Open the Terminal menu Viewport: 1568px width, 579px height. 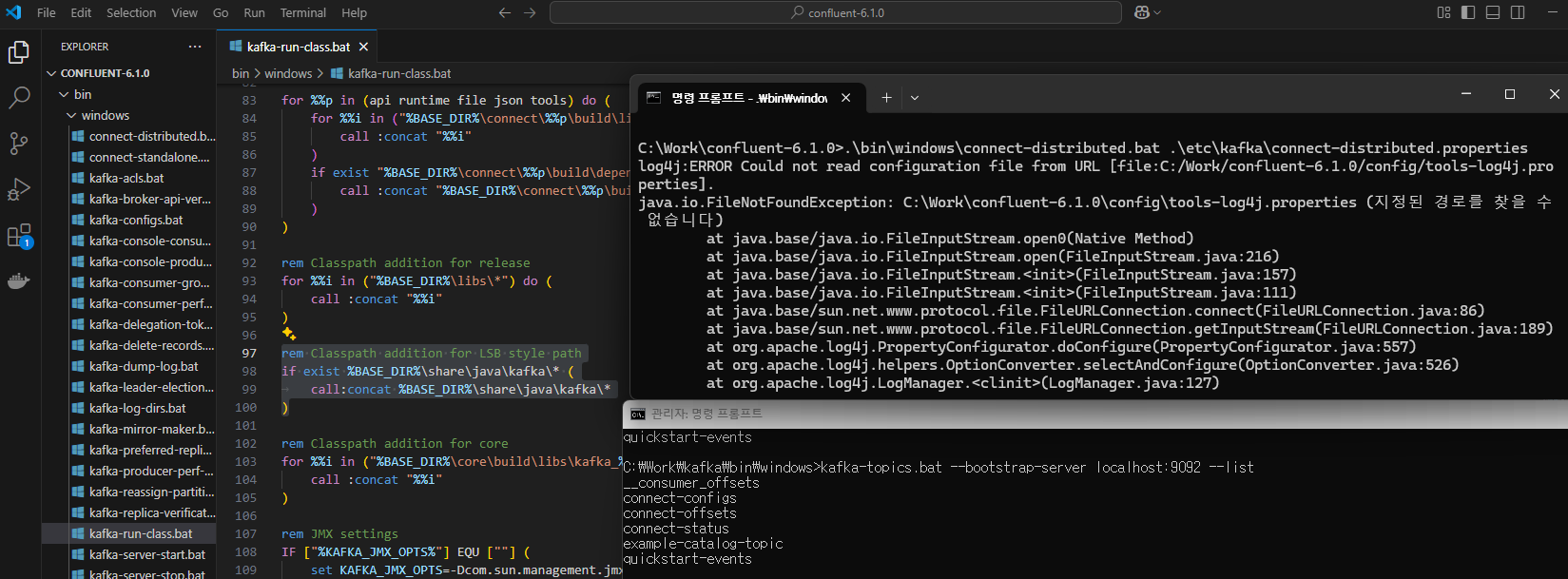point(302,12)
